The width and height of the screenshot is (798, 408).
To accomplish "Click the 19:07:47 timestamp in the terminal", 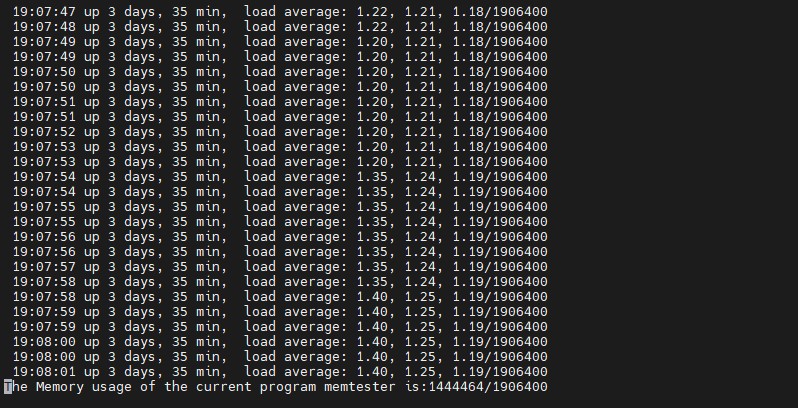I will [44, 11].
